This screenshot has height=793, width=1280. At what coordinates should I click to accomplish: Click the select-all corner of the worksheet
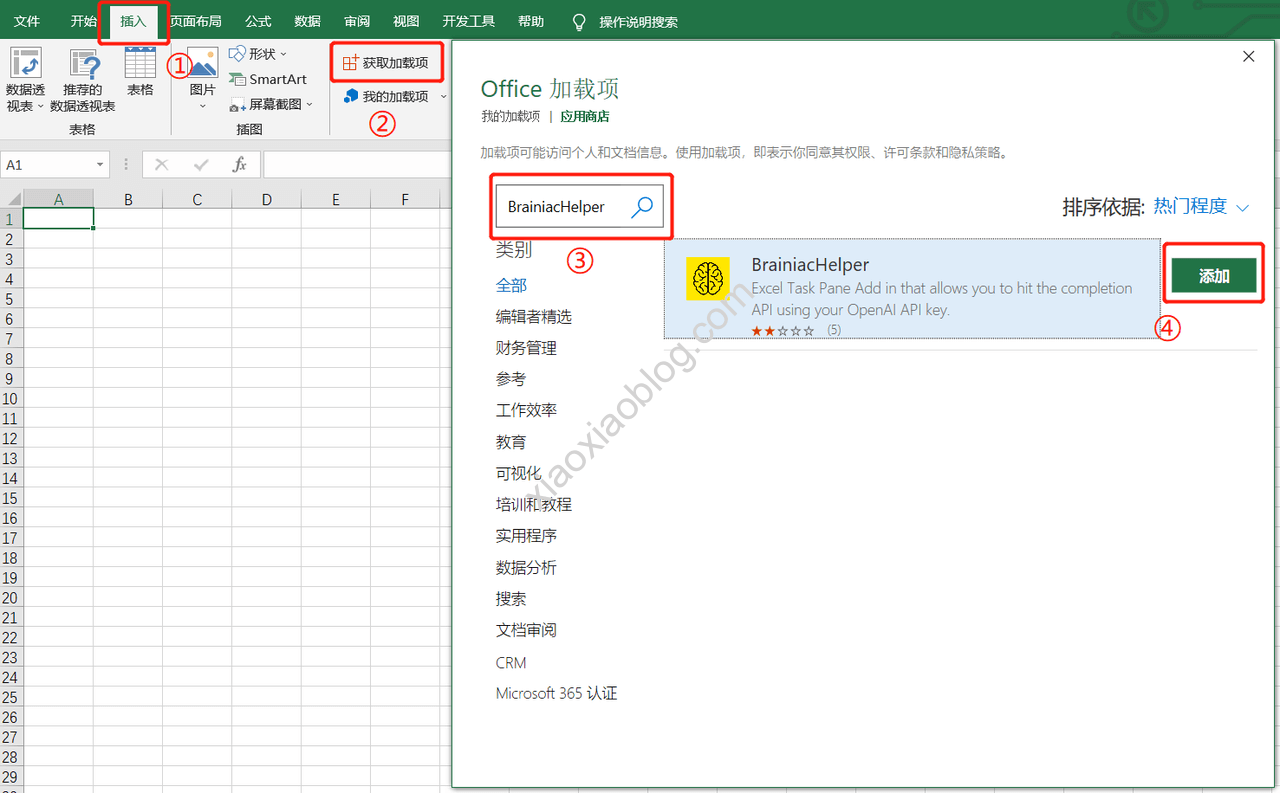[11, 199]
